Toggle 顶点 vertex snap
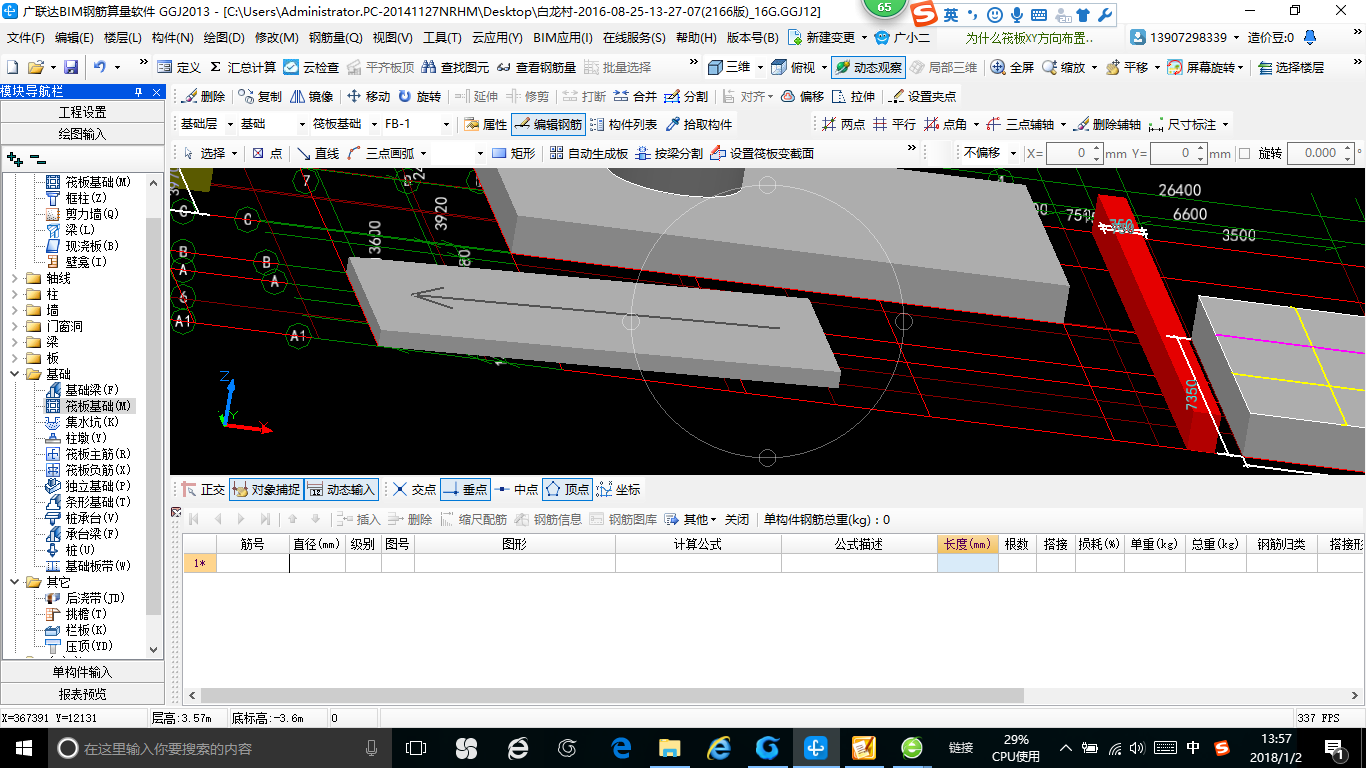 pyautogui.click(x=566, y=489)
